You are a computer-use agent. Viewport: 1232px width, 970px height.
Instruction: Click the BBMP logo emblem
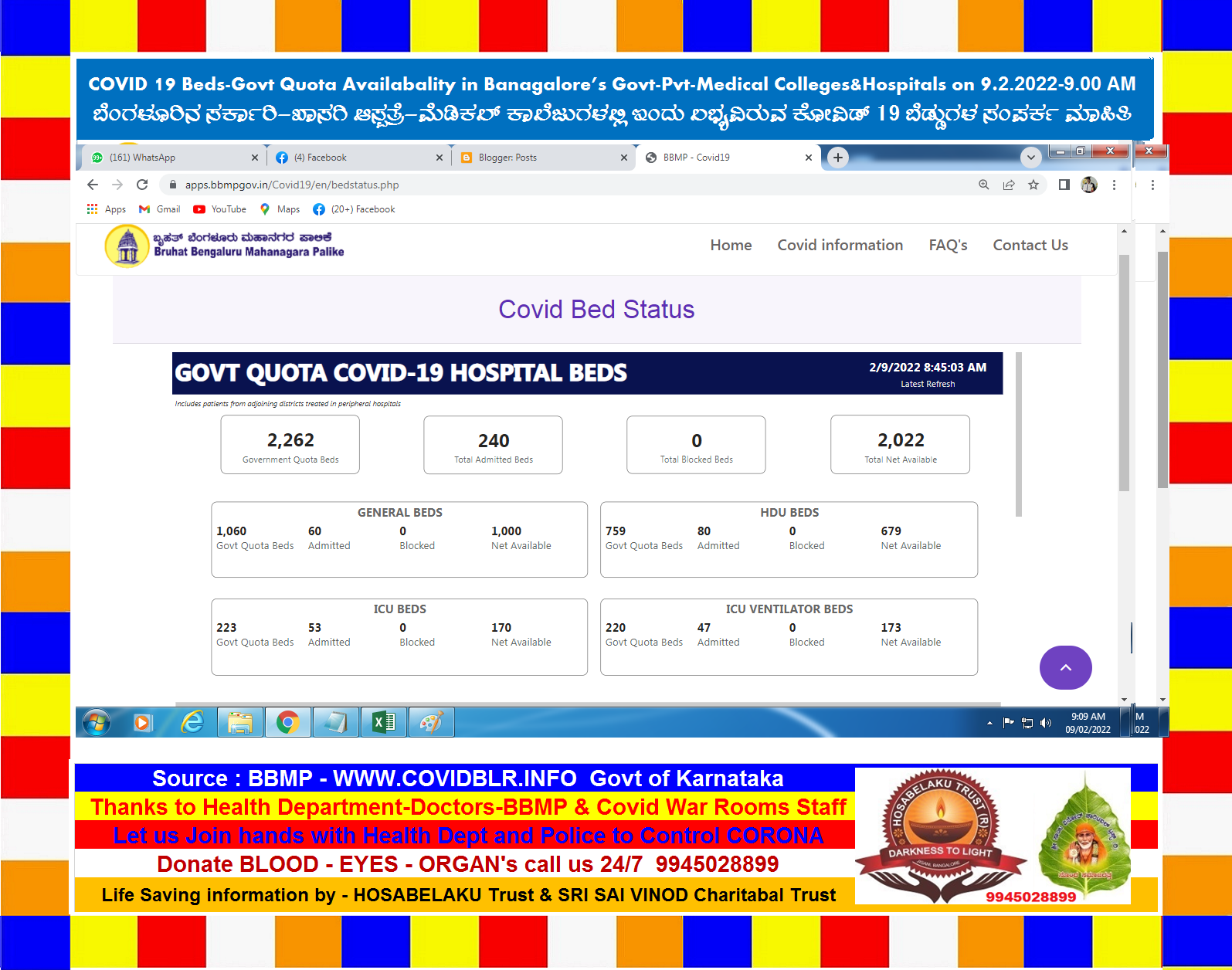point(127,246)
